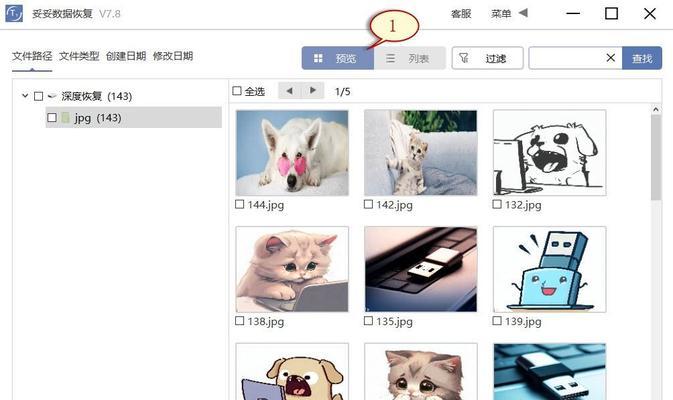This screenshot has height=400, width=673.
Task: Check the 深度恢复 (143) checkbox
Action: [39, 96]
